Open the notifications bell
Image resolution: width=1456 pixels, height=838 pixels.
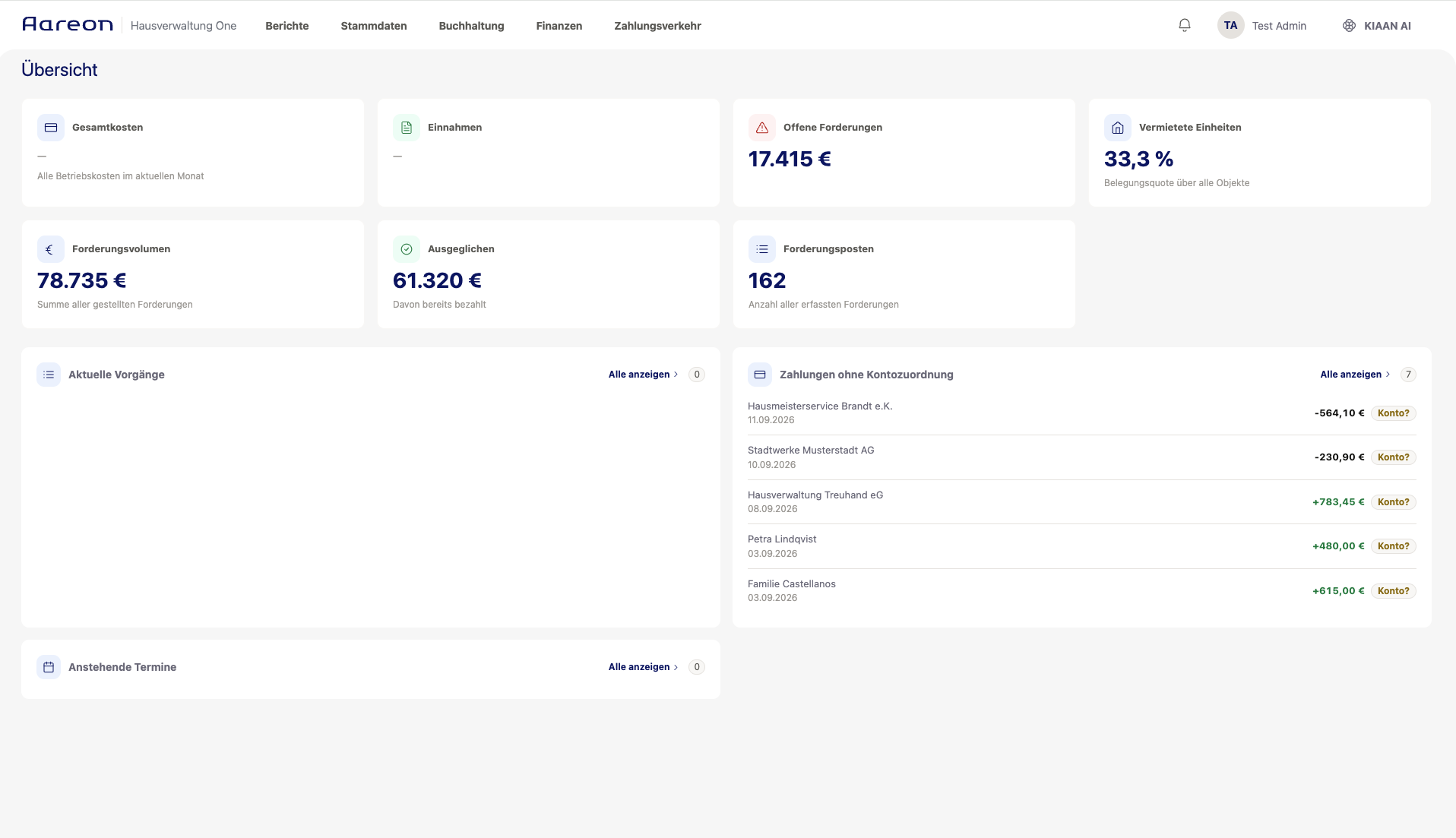point(1185,25)
